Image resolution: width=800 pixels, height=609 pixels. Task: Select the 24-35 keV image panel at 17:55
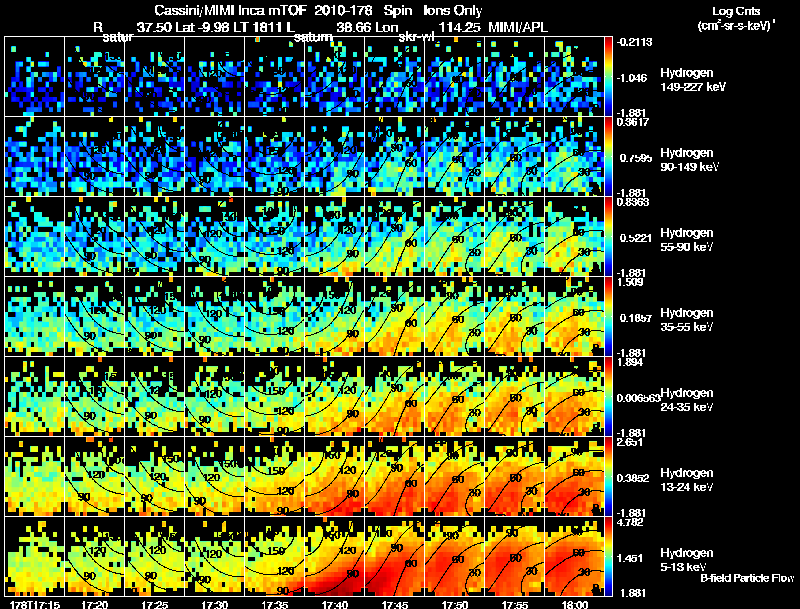pos(515,396)
